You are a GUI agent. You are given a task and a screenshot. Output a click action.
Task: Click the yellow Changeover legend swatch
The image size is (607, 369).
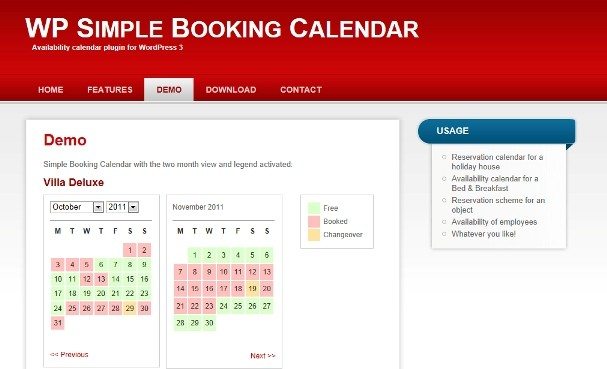(x=314, y=235)
